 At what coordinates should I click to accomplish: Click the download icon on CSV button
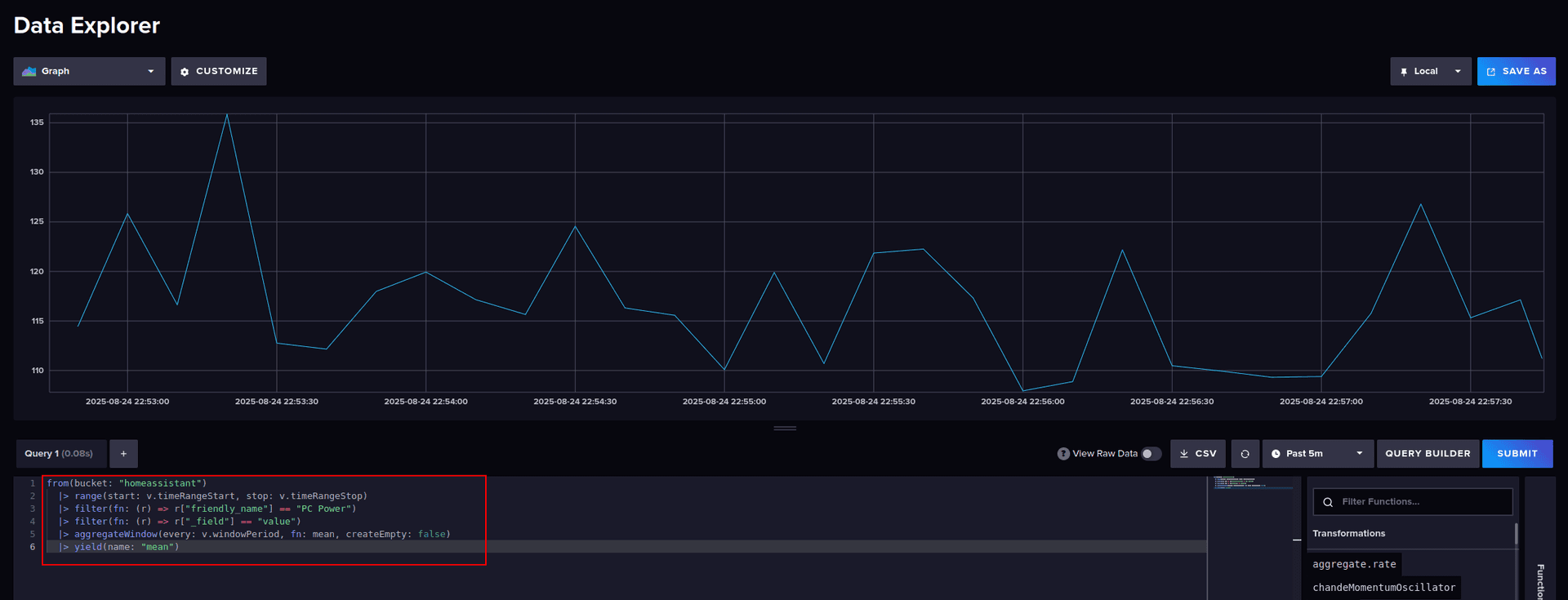point(1184,454)
